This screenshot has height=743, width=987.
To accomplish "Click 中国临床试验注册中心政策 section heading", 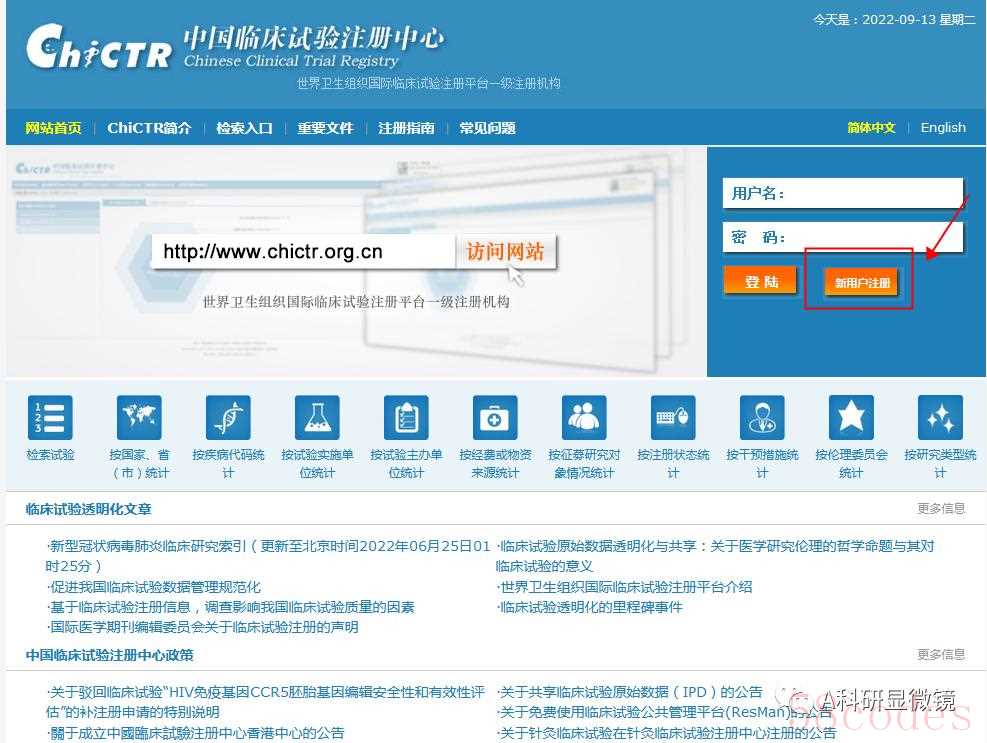I will [110, 655].
